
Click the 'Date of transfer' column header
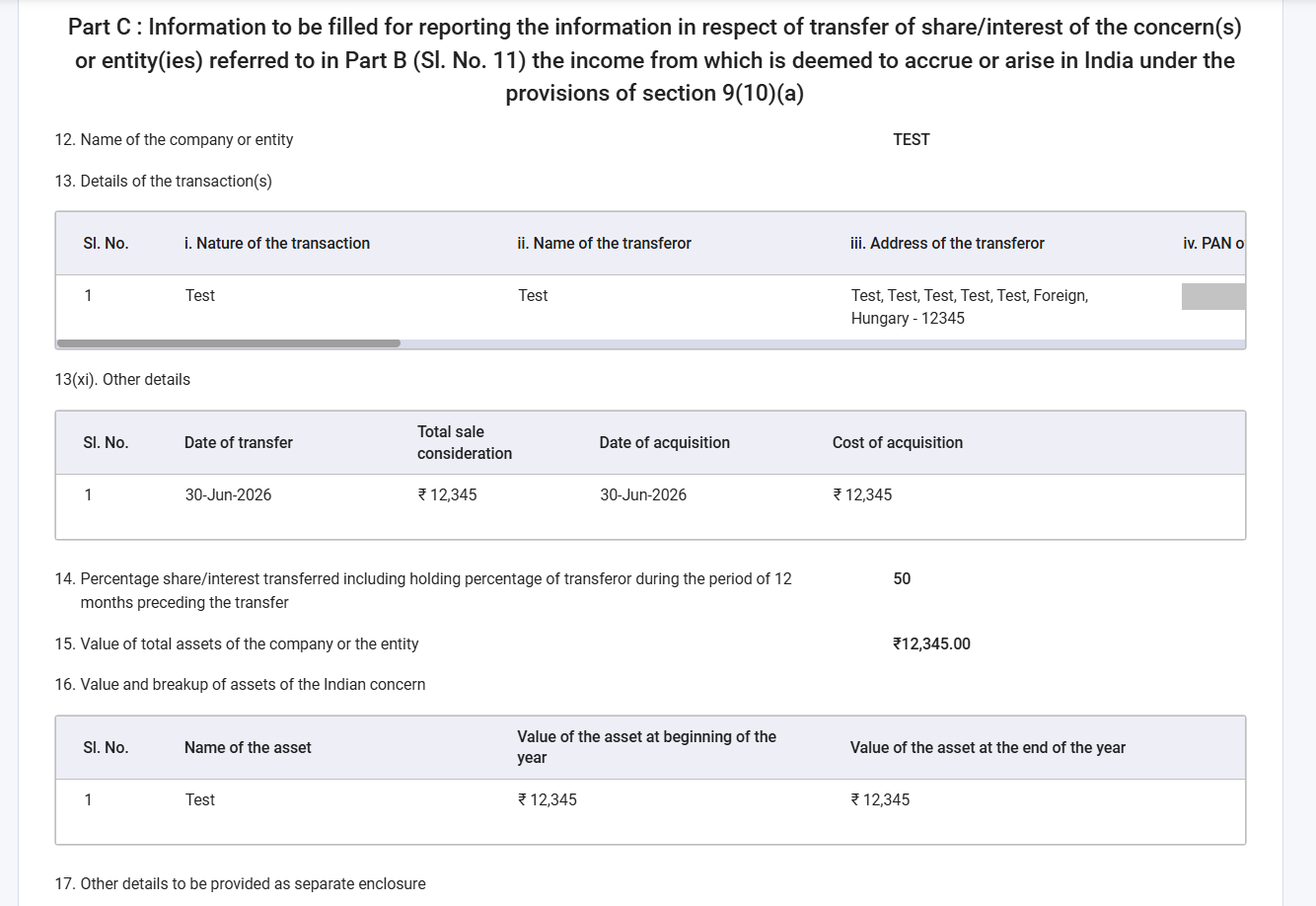pos(239,442)
